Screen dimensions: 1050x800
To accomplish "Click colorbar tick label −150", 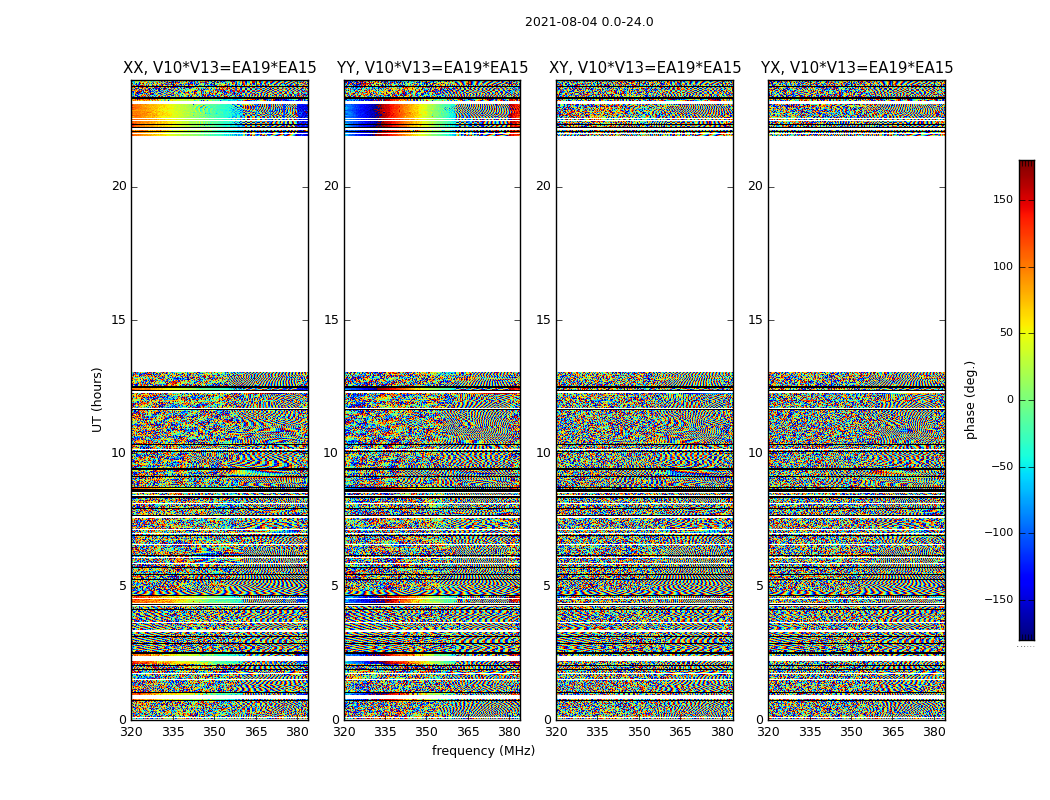I will pos(999,599).
